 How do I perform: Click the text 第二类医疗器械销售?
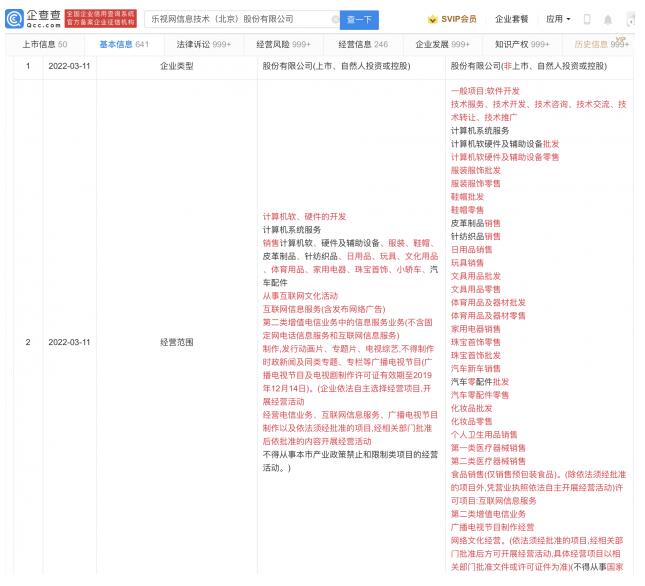coord(488,461)
